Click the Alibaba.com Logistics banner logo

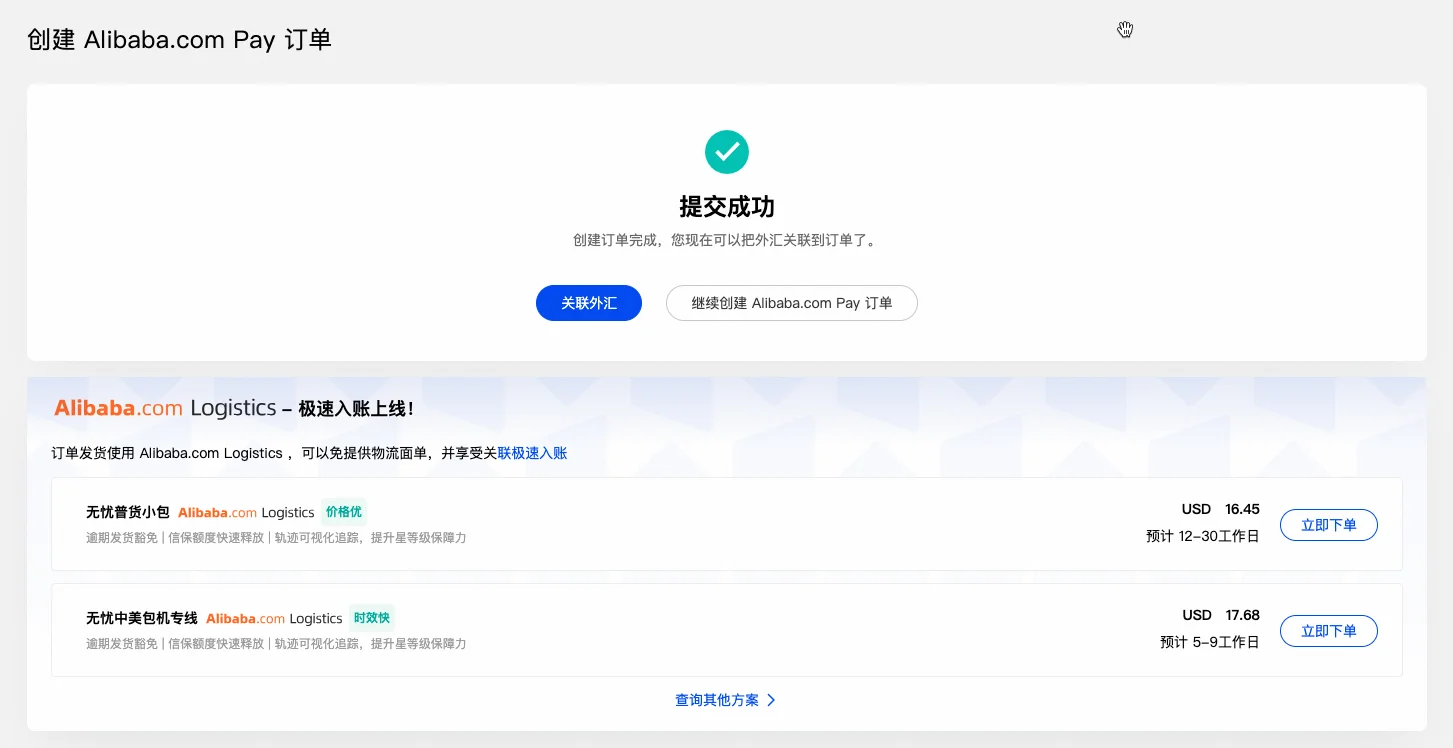pyautogui.click(x=165, y=408)
